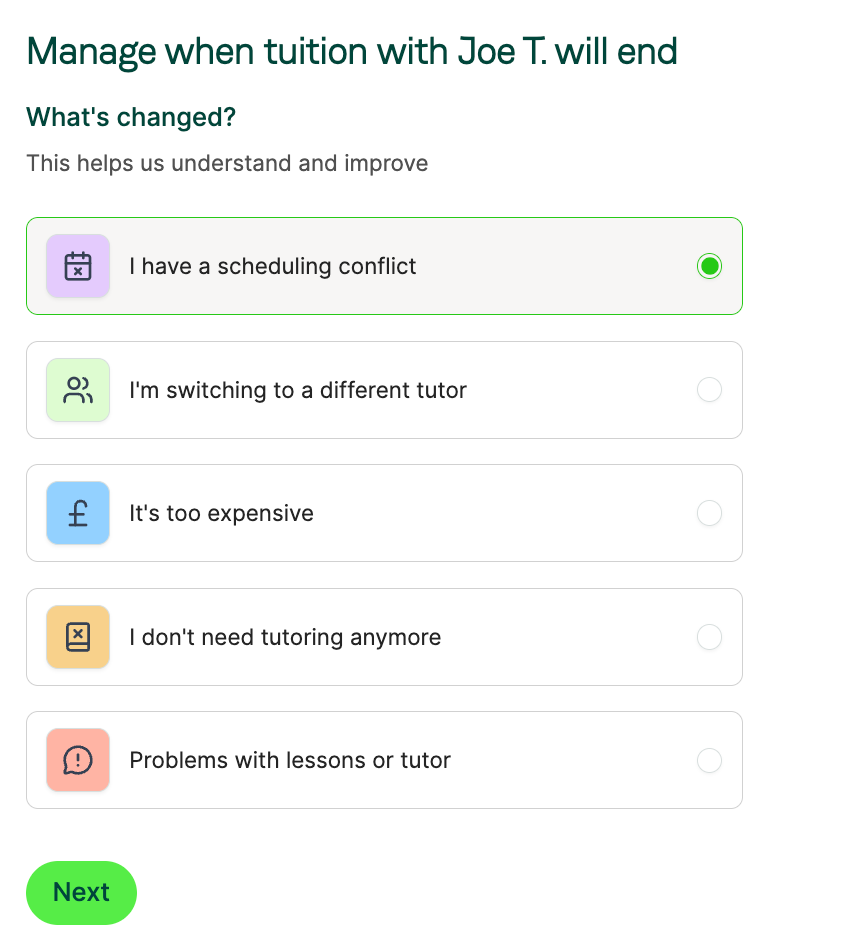868x942 pixels.
Task: Click the 'I have a scheduling conflict' text
Action: (x=273, y=266)
